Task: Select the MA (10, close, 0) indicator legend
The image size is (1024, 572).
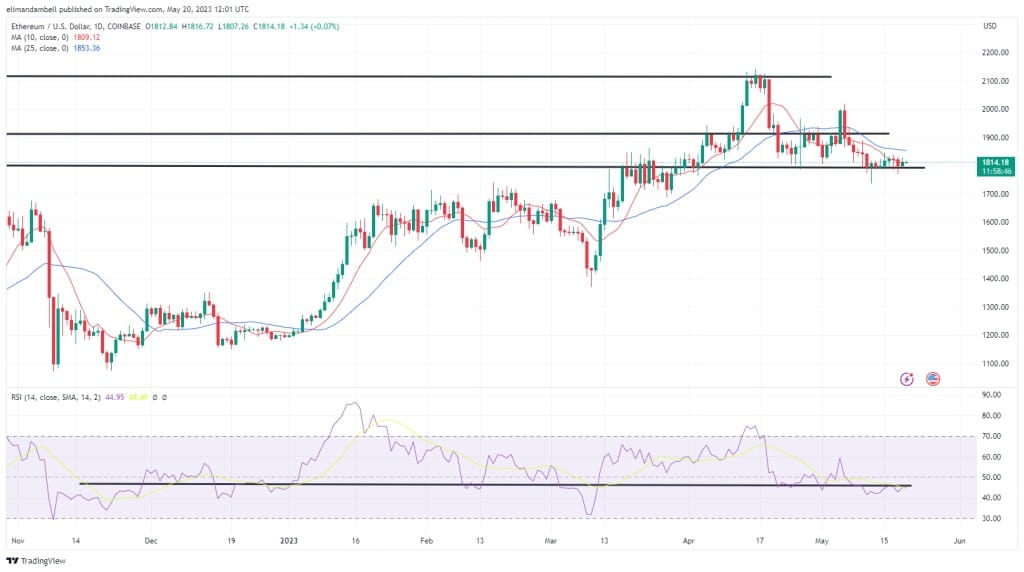Action: point(40,37)
